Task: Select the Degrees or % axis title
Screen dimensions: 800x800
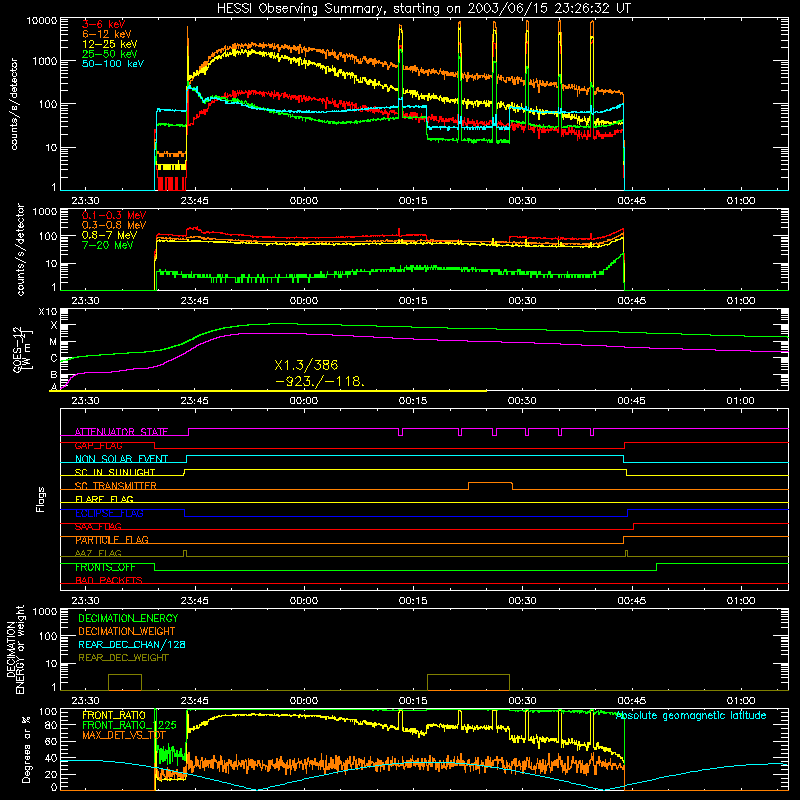Action: pyautogui.click(x=26, y=749)
